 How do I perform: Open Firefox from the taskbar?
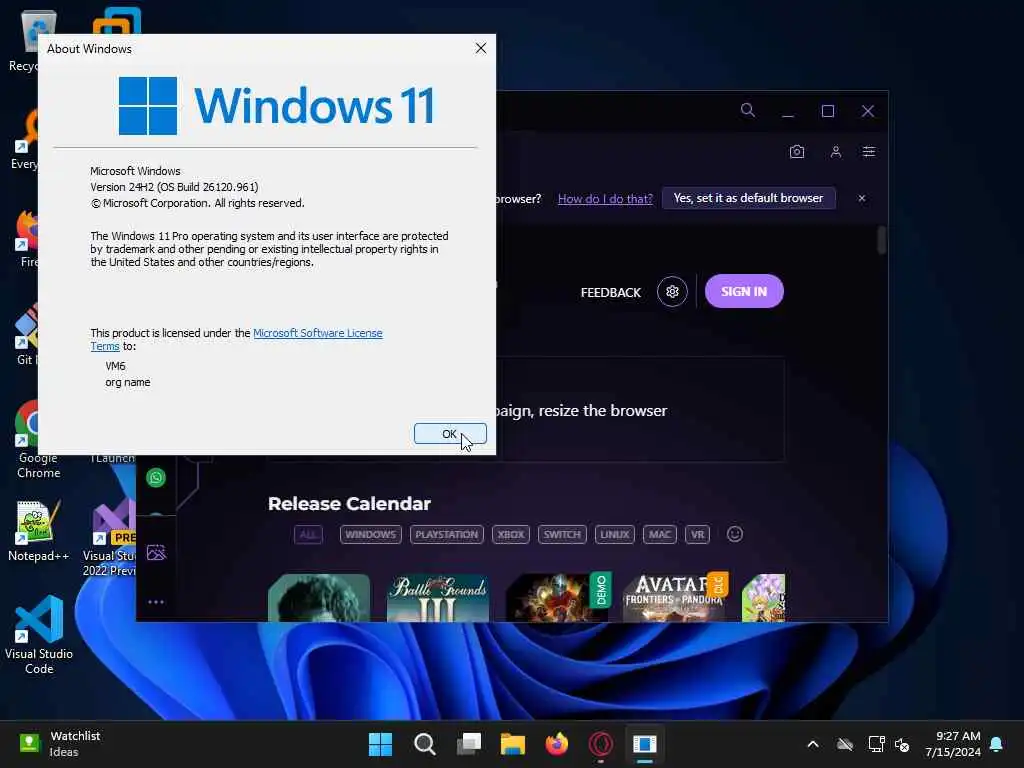point(556,744)
